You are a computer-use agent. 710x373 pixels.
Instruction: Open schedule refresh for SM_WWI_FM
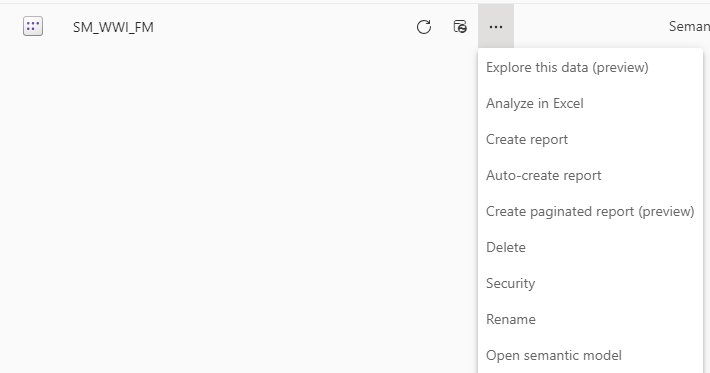tap(460, 27)
